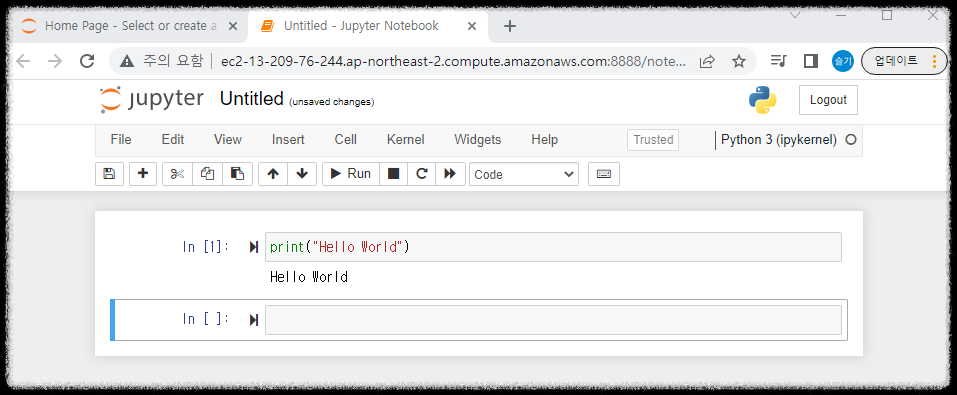Click the In [1]: prompt label
Image resolution: width=957 pixels, height=395 pixels.
206,247
